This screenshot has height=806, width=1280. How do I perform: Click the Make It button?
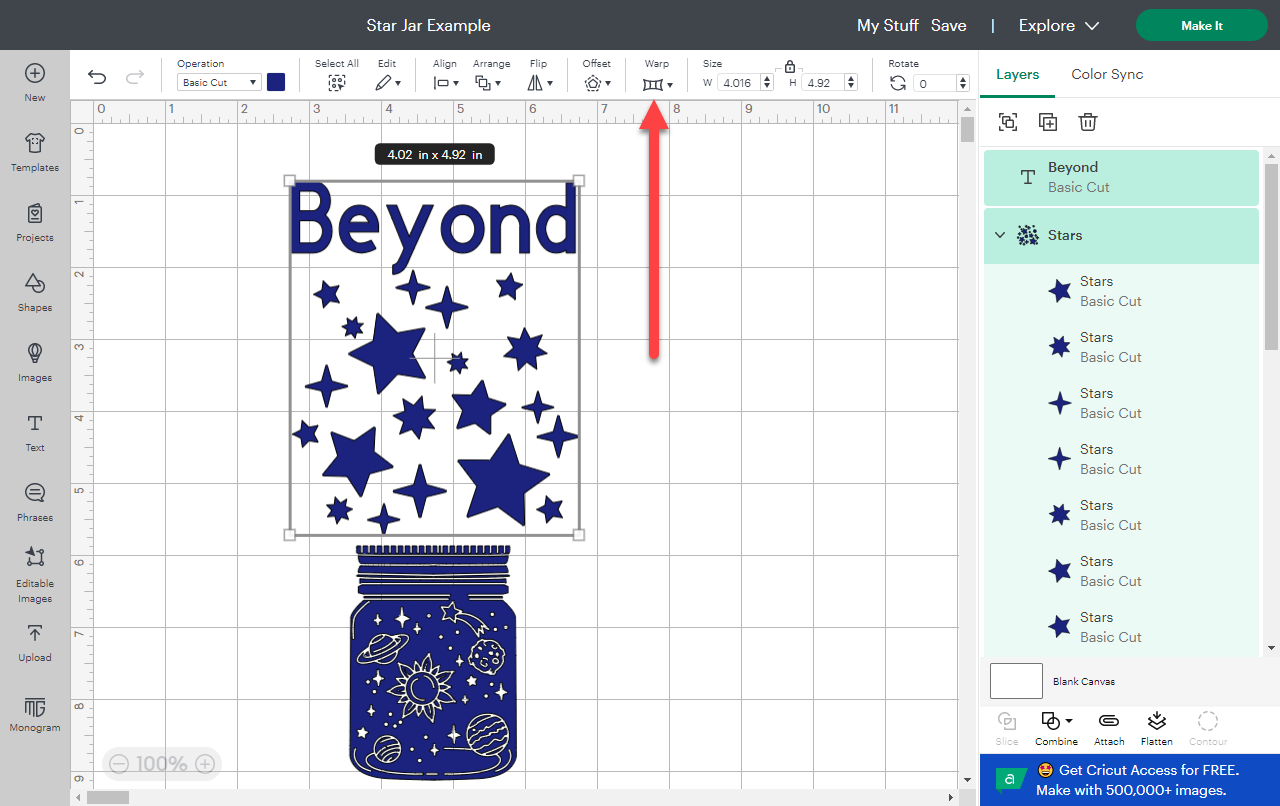1201,25
